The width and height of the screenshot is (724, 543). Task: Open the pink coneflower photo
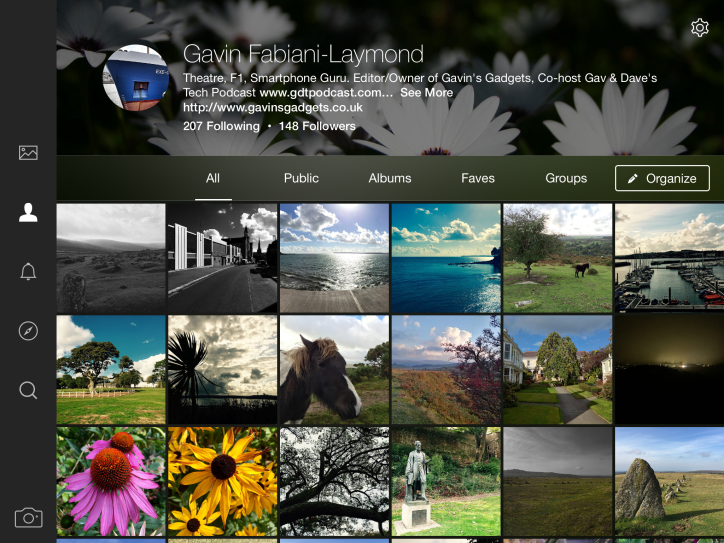[x=110, y=481]
